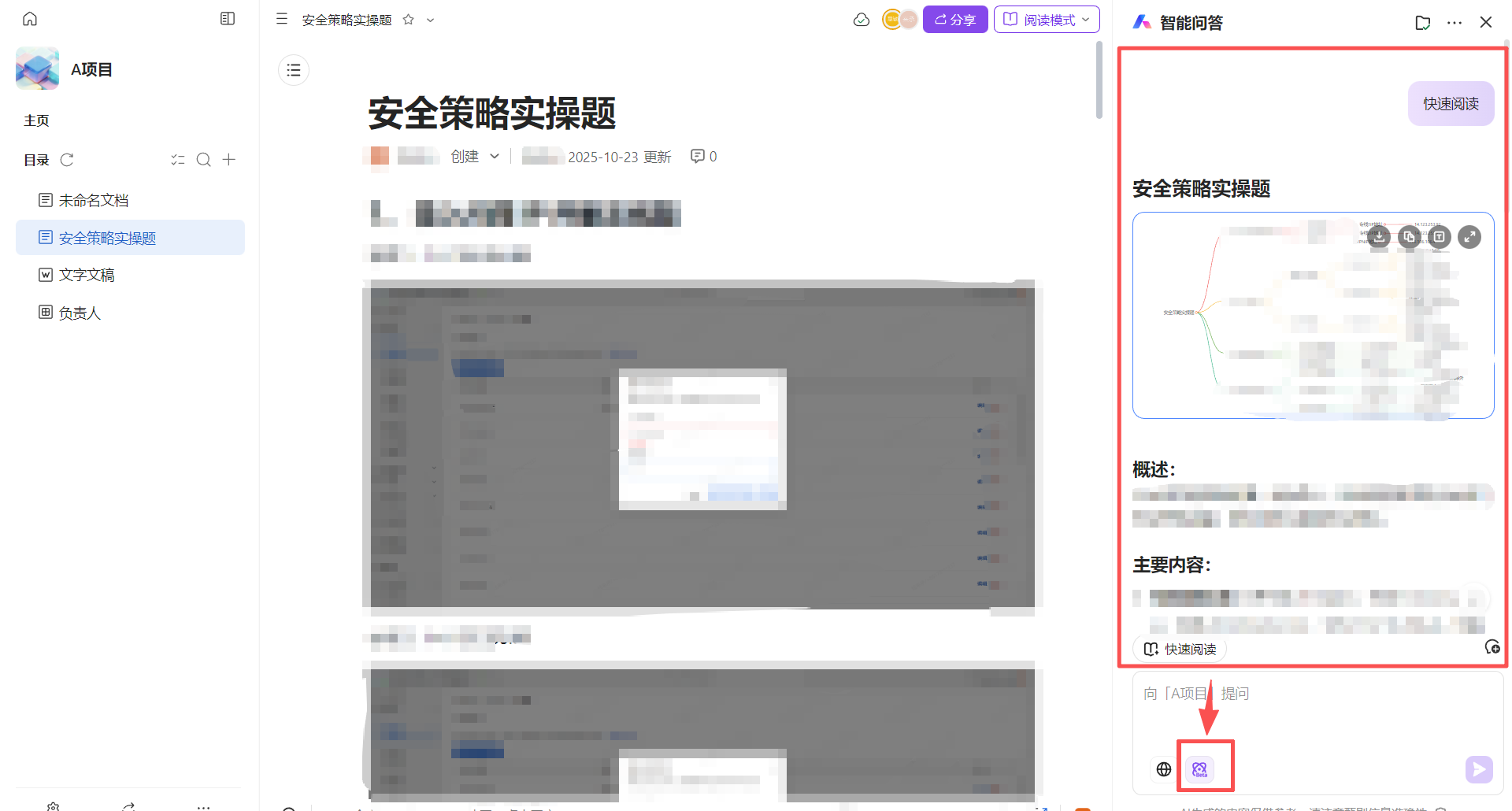Click the 快速阅读 chat bubble
Viewport: 1512px width, 811px height.
(x=1451, y=103)
